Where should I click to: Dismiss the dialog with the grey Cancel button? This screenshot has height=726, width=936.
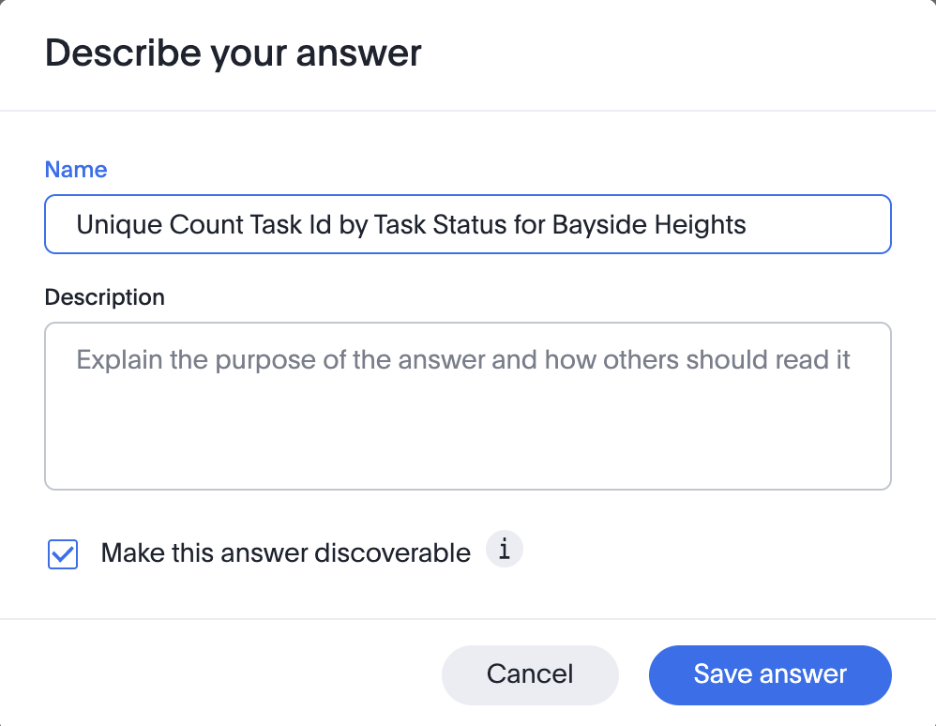click(530, 674)
